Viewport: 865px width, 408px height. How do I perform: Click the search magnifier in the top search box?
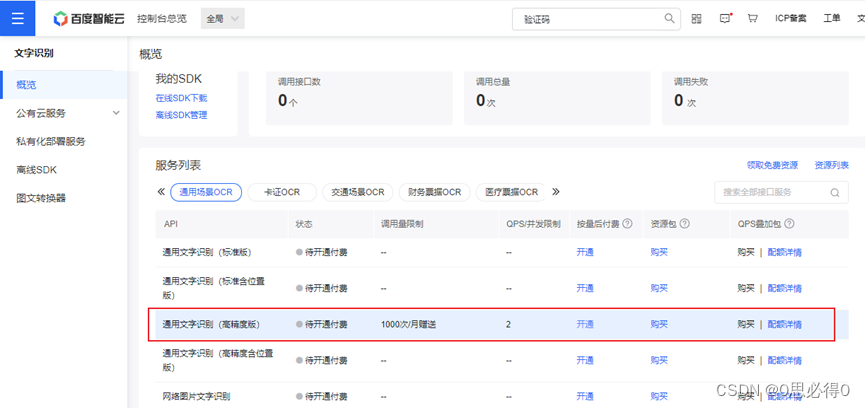coord(669,18)
